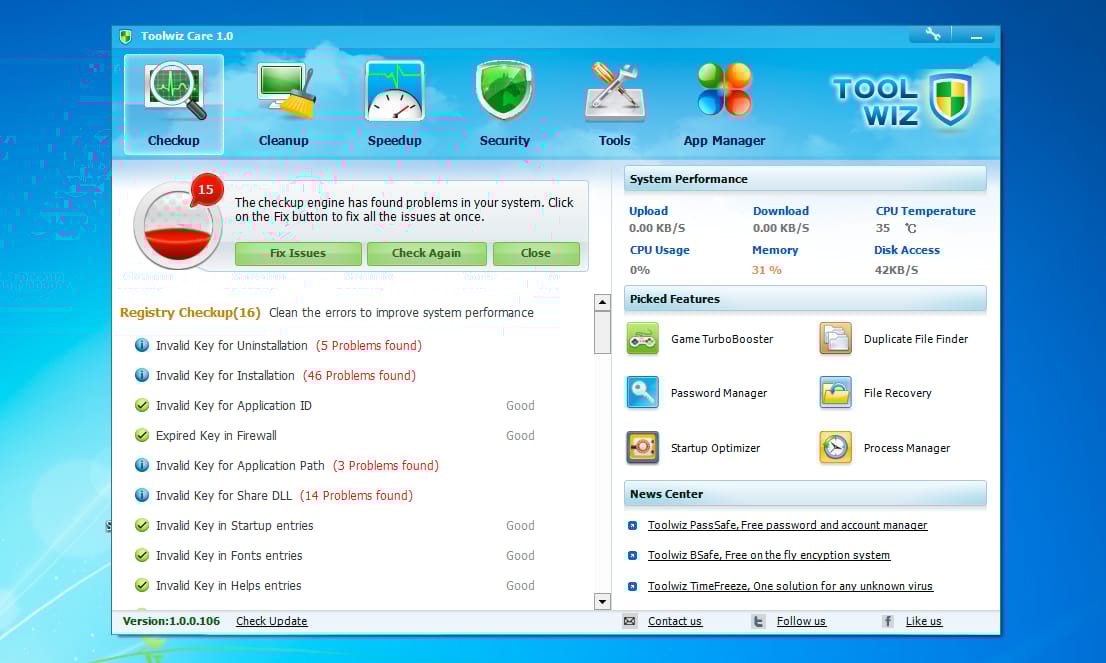Select '(5 Problems found)' uninstallation text
Image resolution: width=1106 pixels, height=663 pixels.
coord(369,346)
